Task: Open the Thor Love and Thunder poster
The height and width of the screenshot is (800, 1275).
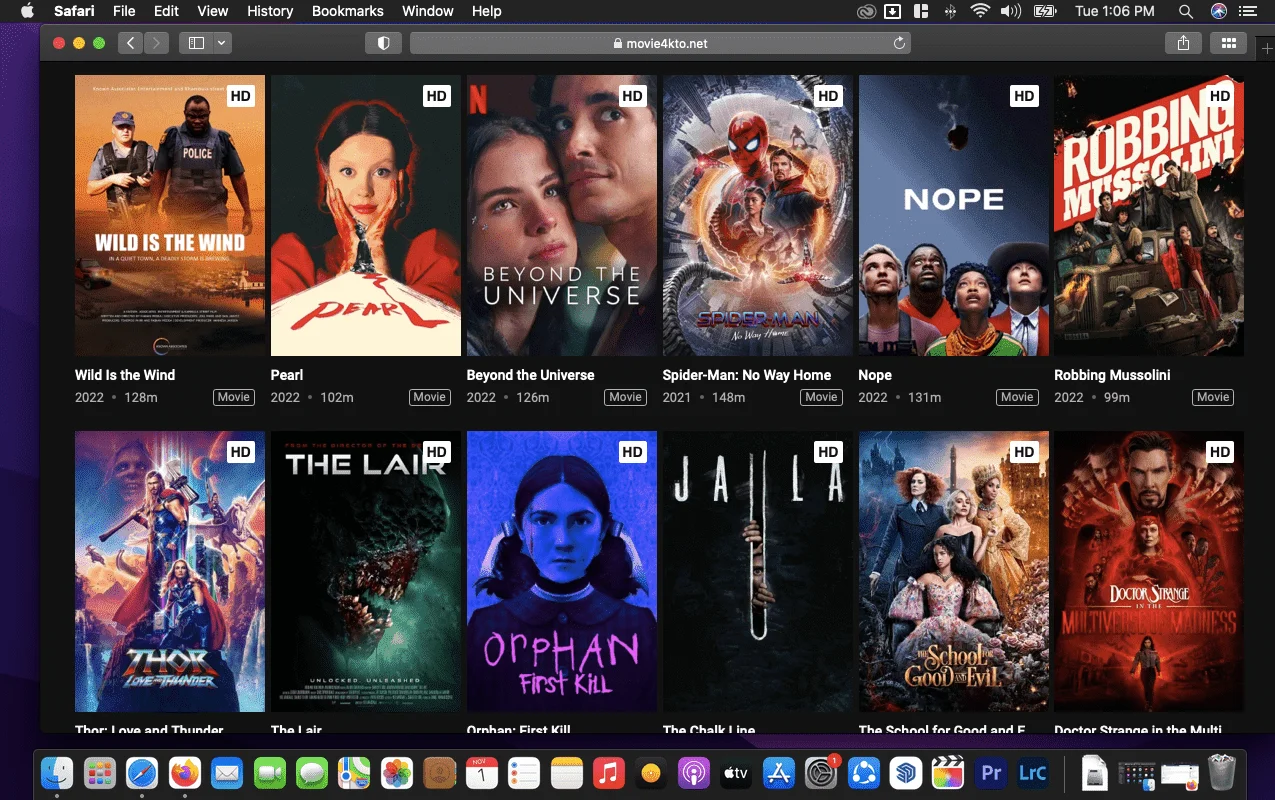Action: coord(170,571)
